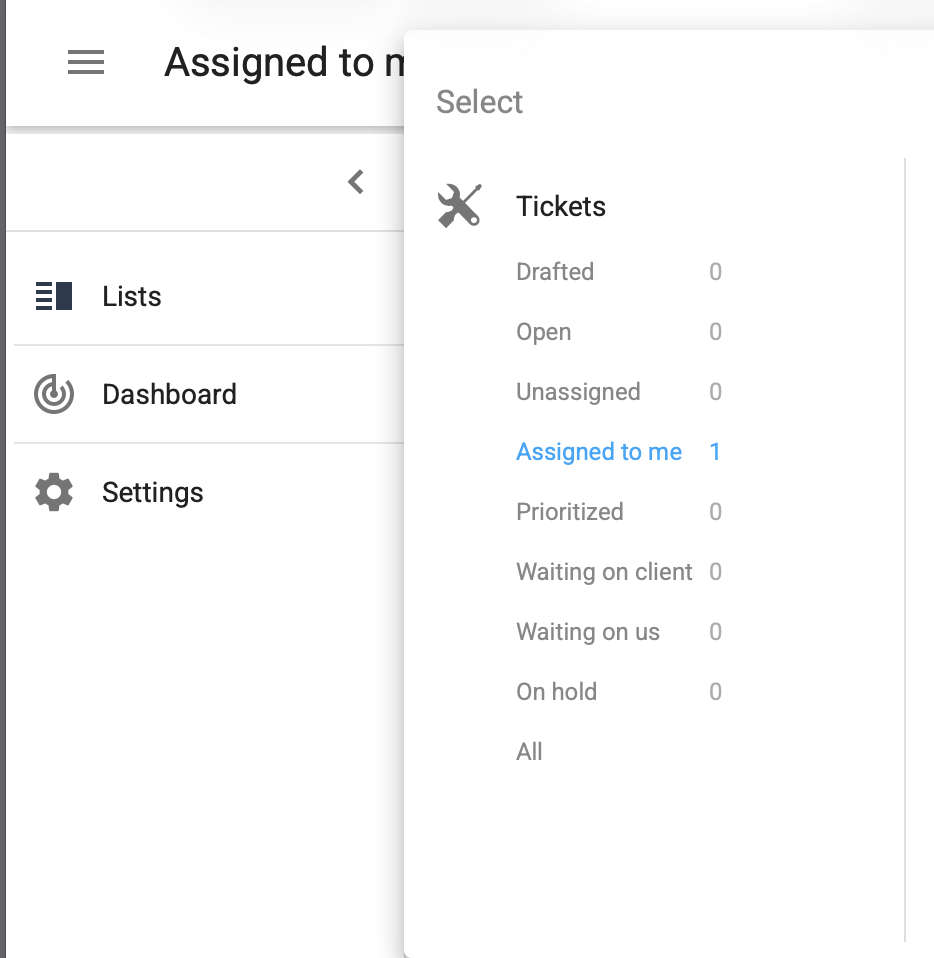The height and width of the screenshot is (958, 934).
Task: Click the Settings gear icon
Action: point(54,492)
